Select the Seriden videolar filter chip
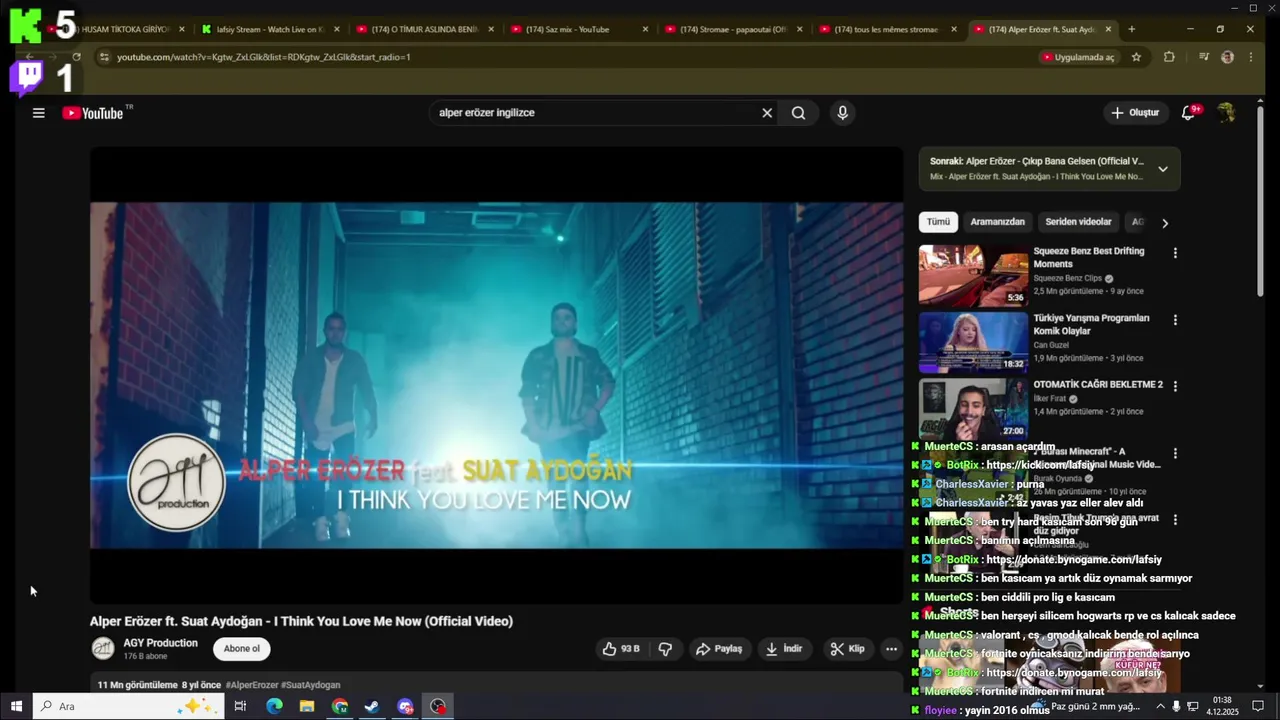 1078,222
